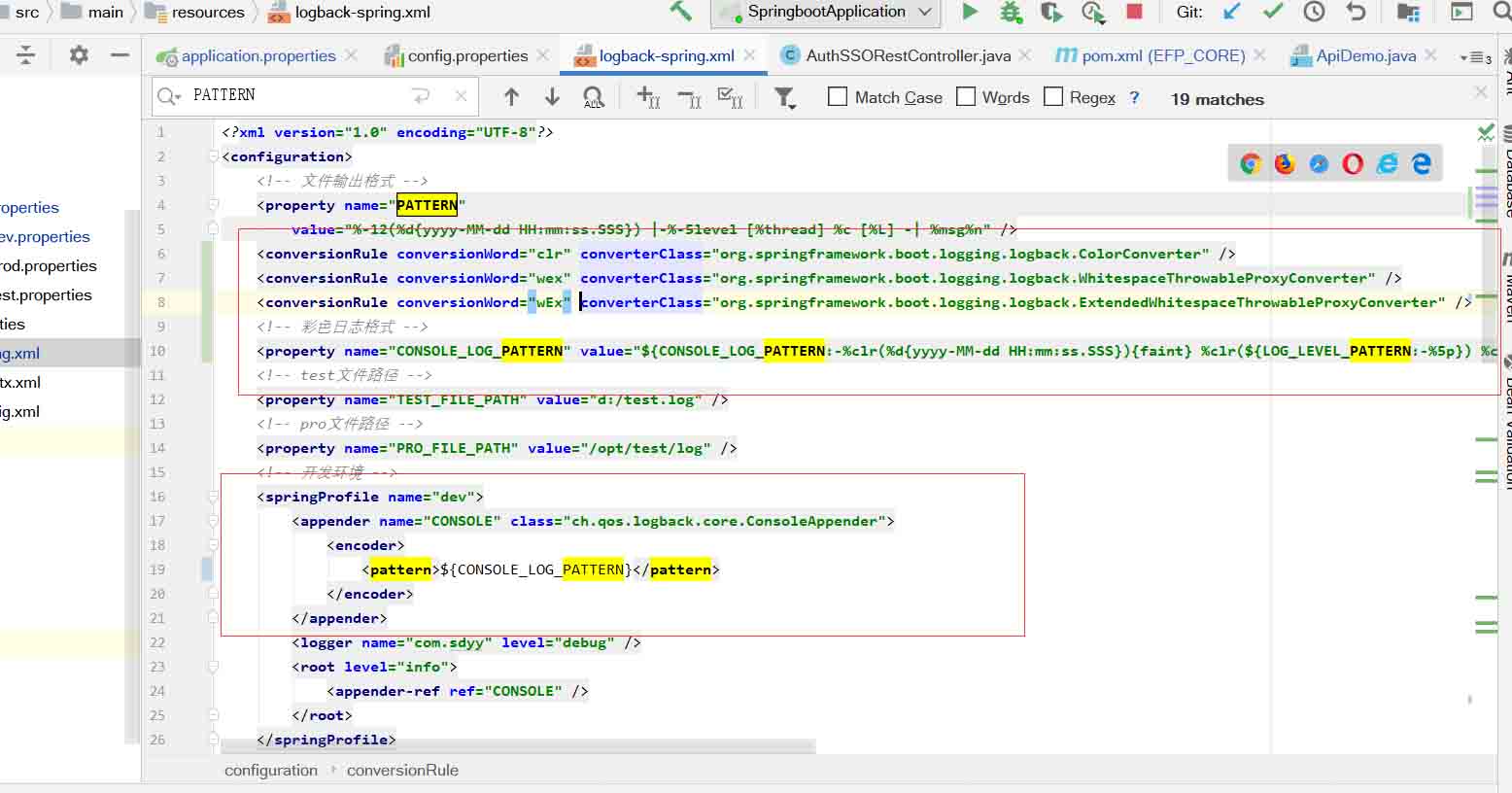Image resolution: width=1512 pixels, height=793 pixels.
Task: Click the resources breadcrumb folder
Action: click(207, 13)
